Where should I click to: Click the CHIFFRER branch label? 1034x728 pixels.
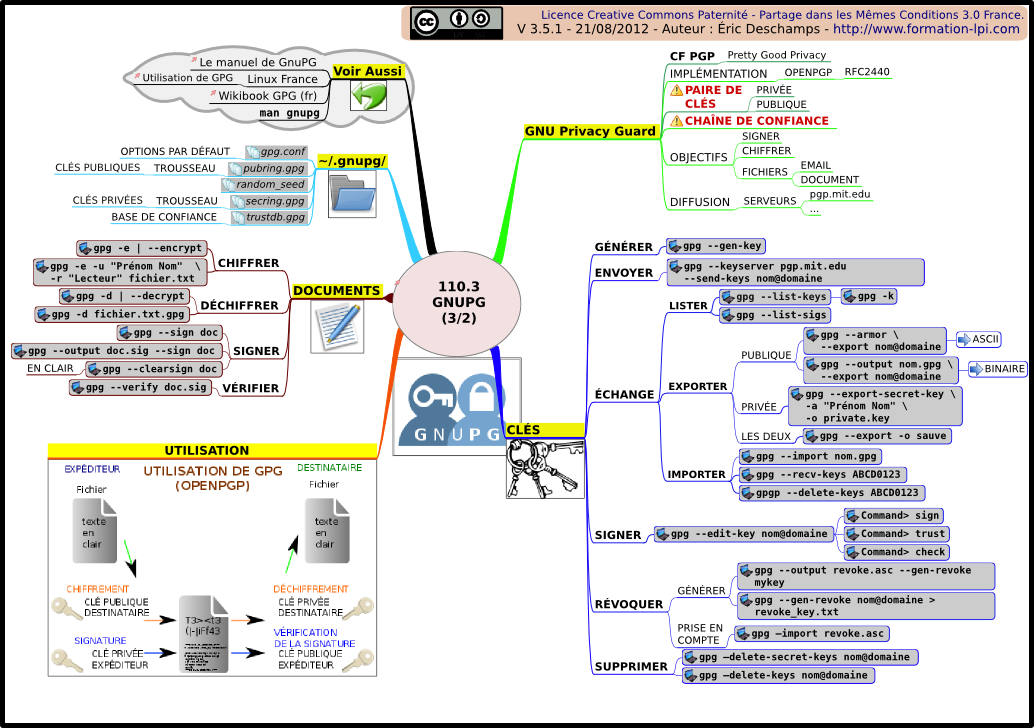pyautogui.click(x=249, y=263)
